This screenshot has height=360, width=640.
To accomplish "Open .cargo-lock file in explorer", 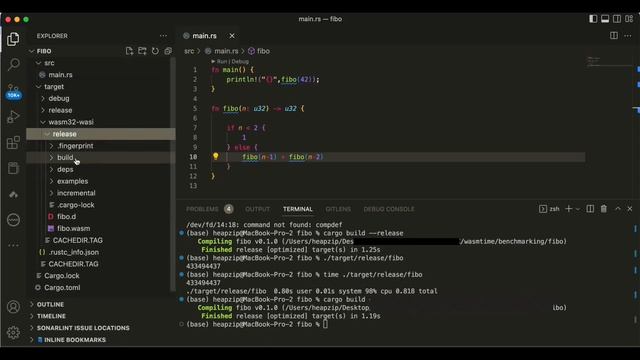I will click(x=76, y=205).
